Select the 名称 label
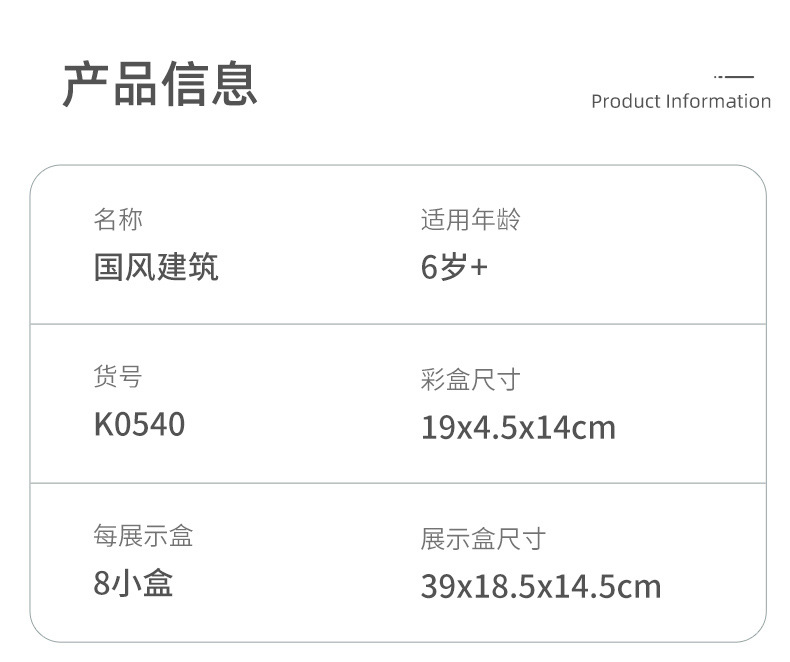This screenshot has height=662, width=790. tap(118, 218)
